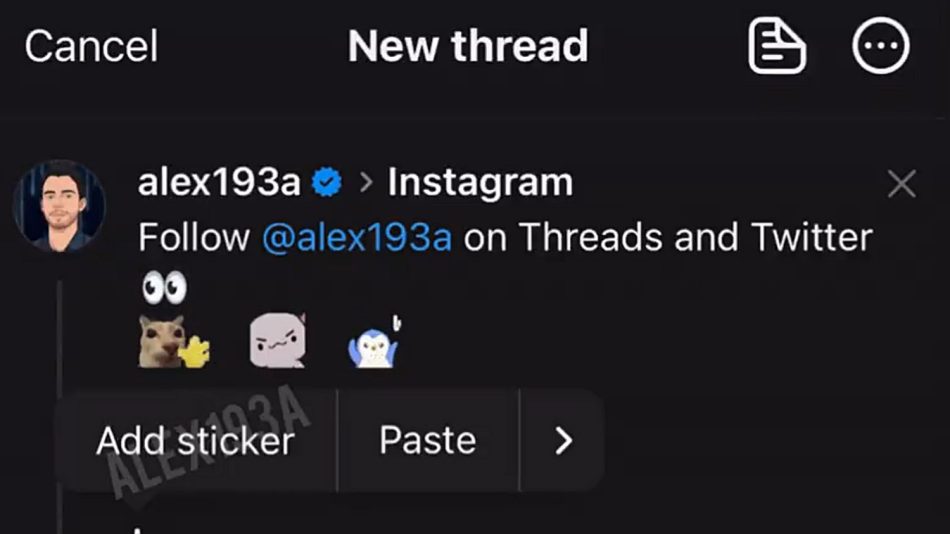This screenshot has width=950, height=534.
Task: Open the more options ellipsis circle
Action: pos(880,46)
